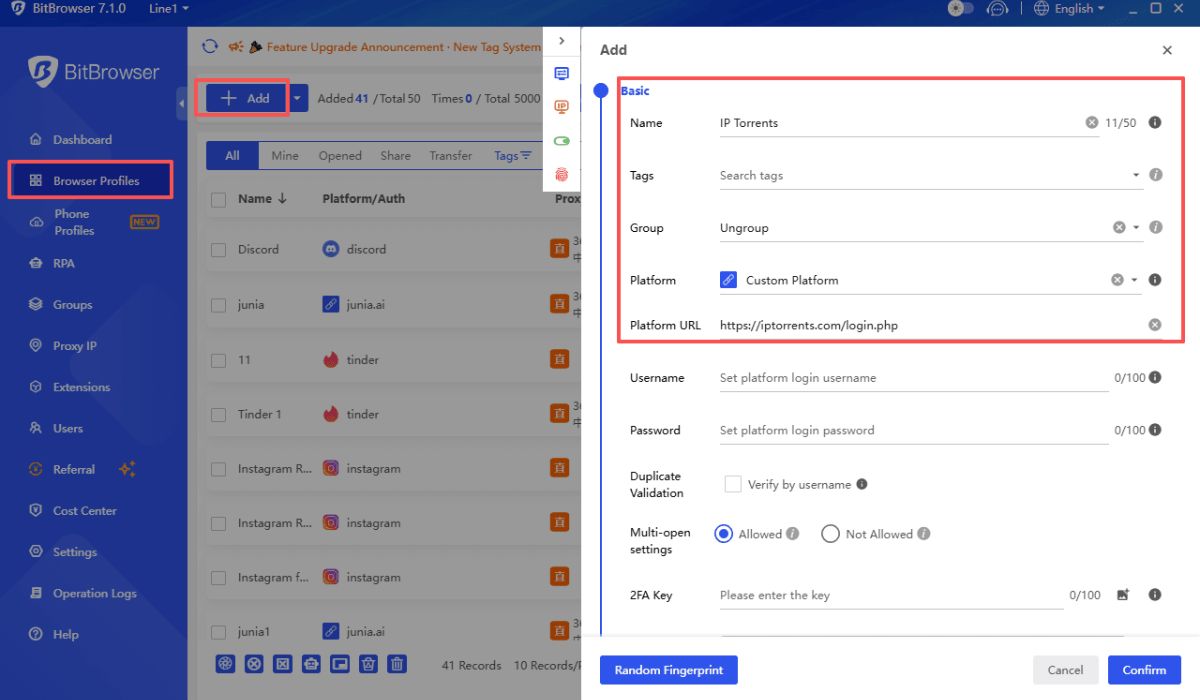Screen dimensions: 1200x700
Task: Click the blue message icon in floating toolbar
Action: pos(561,74)
